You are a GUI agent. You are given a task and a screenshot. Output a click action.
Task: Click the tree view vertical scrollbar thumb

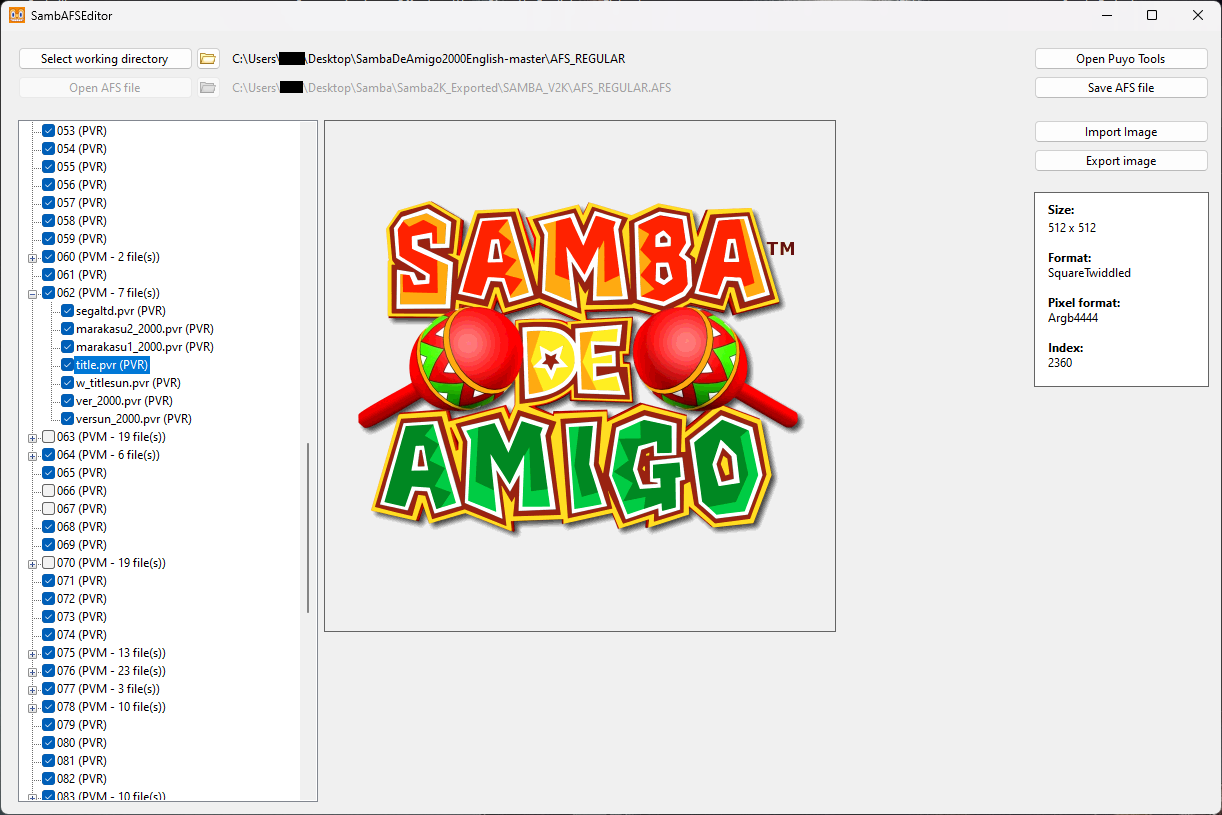pos(308,528)
